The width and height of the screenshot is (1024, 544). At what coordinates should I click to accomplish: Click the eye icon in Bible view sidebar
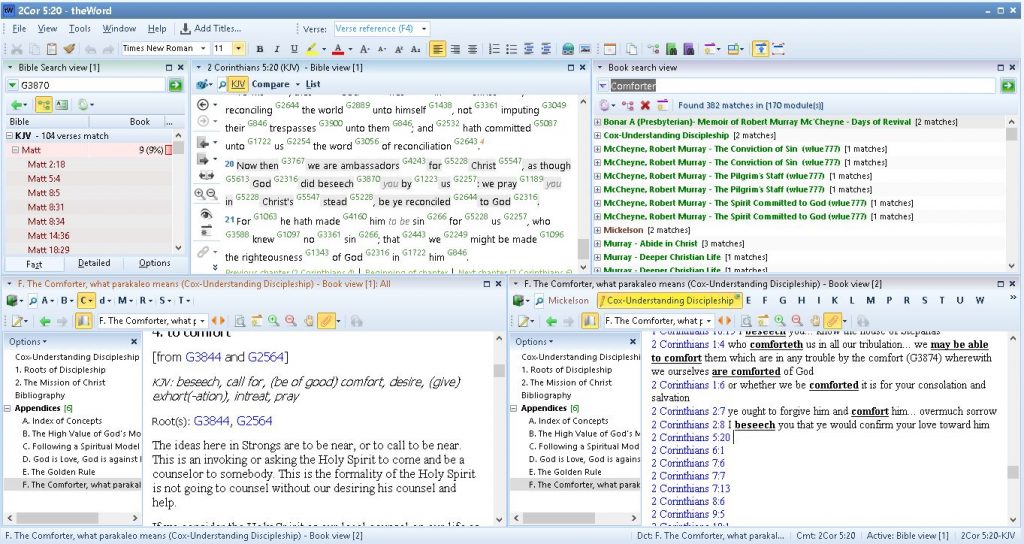point(206,214)
